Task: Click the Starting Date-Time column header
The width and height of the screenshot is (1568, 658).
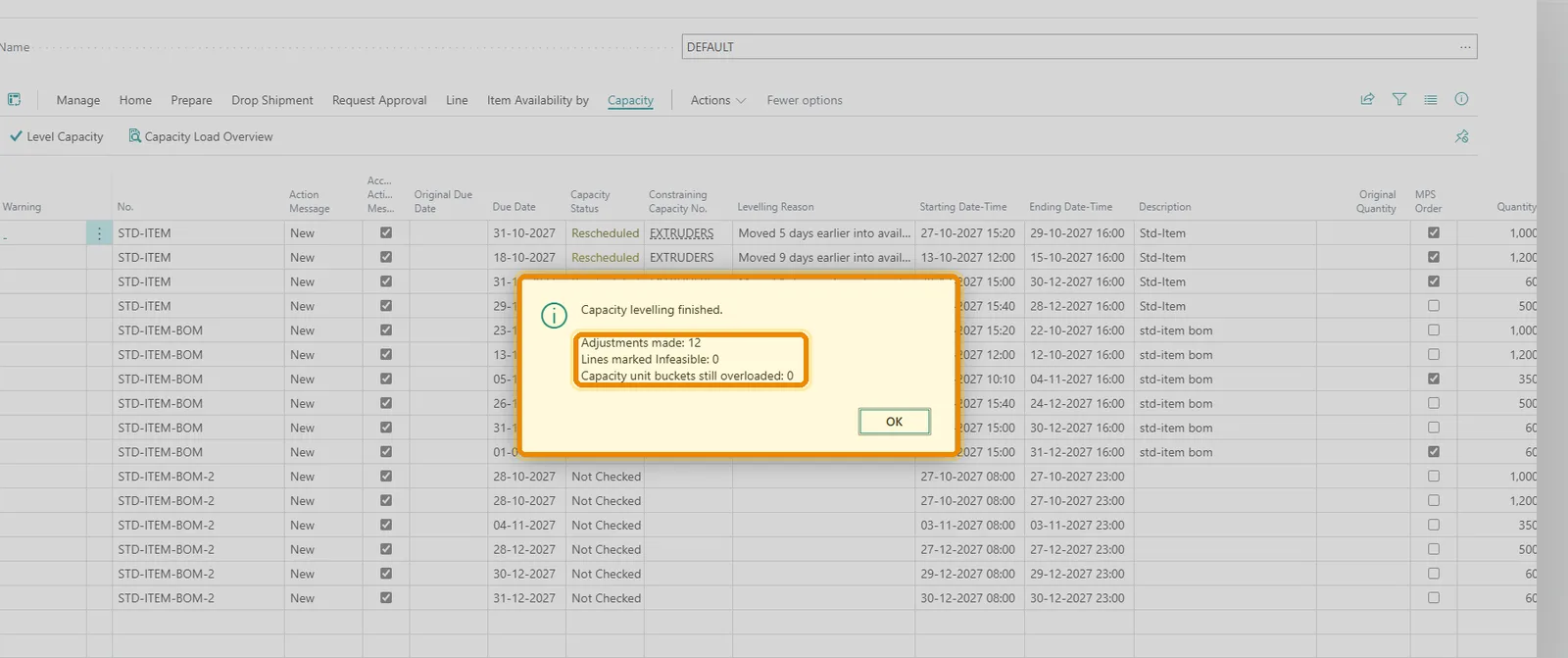Action: (962, 207)
